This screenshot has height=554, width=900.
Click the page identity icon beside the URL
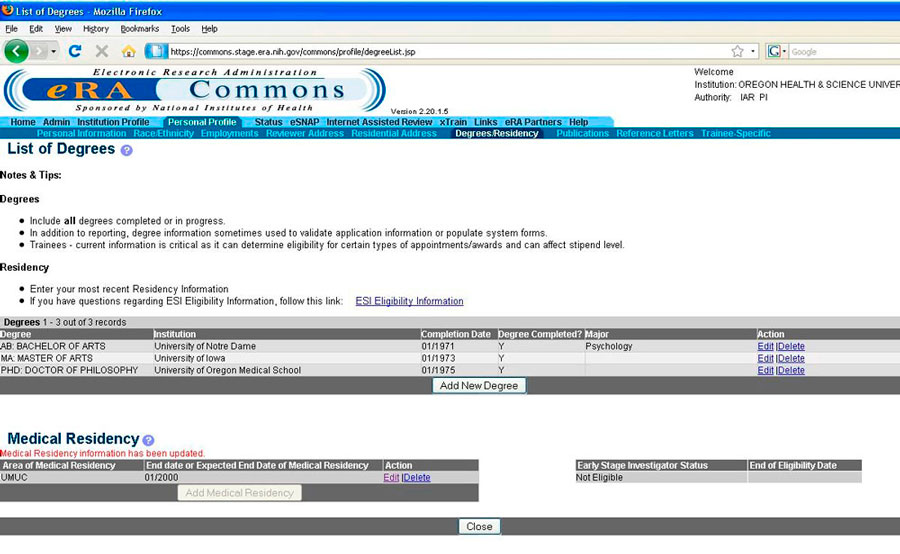click(156, 51)
